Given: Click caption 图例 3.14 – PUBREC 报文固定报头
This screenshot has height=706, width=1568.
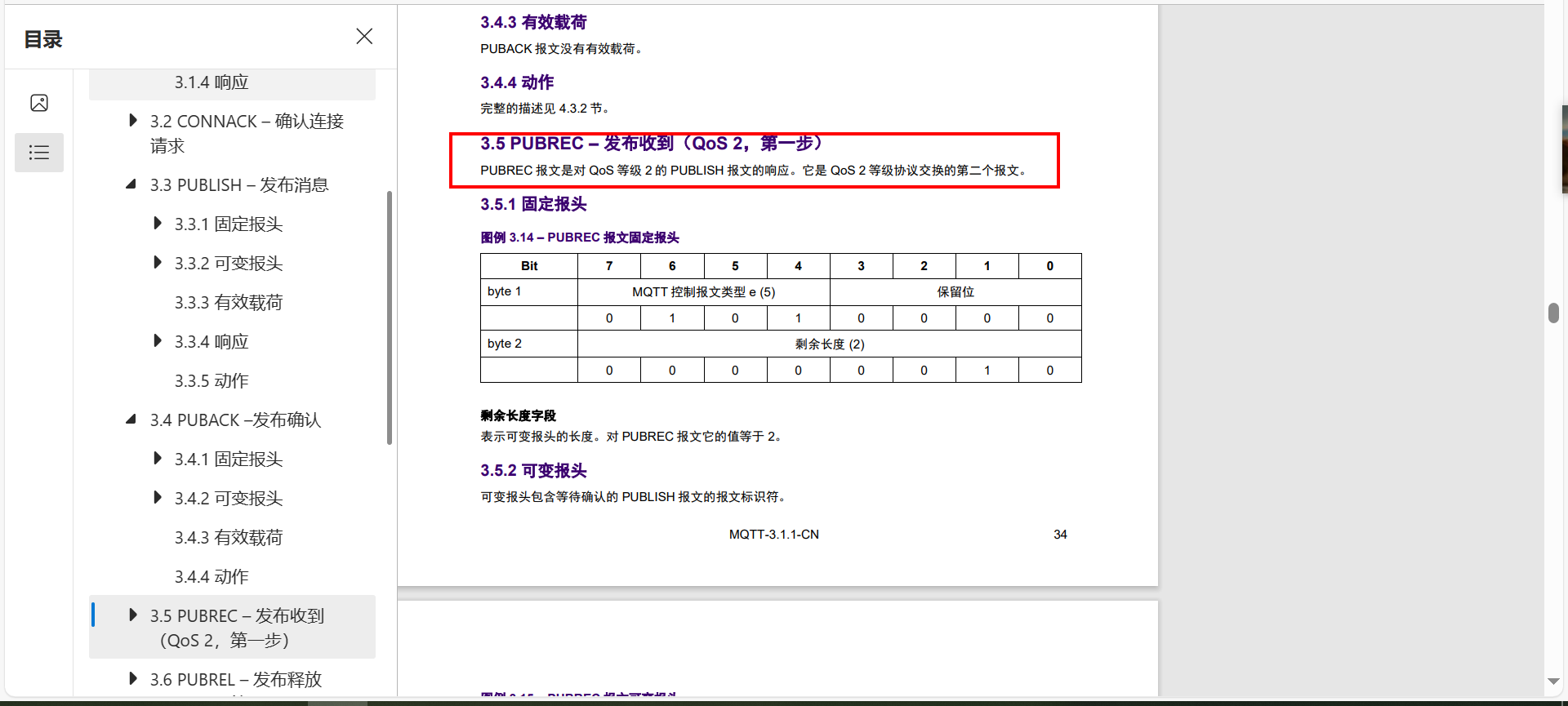Looking at the screenshot, I should pyautogui.click(x=580, y=238).
